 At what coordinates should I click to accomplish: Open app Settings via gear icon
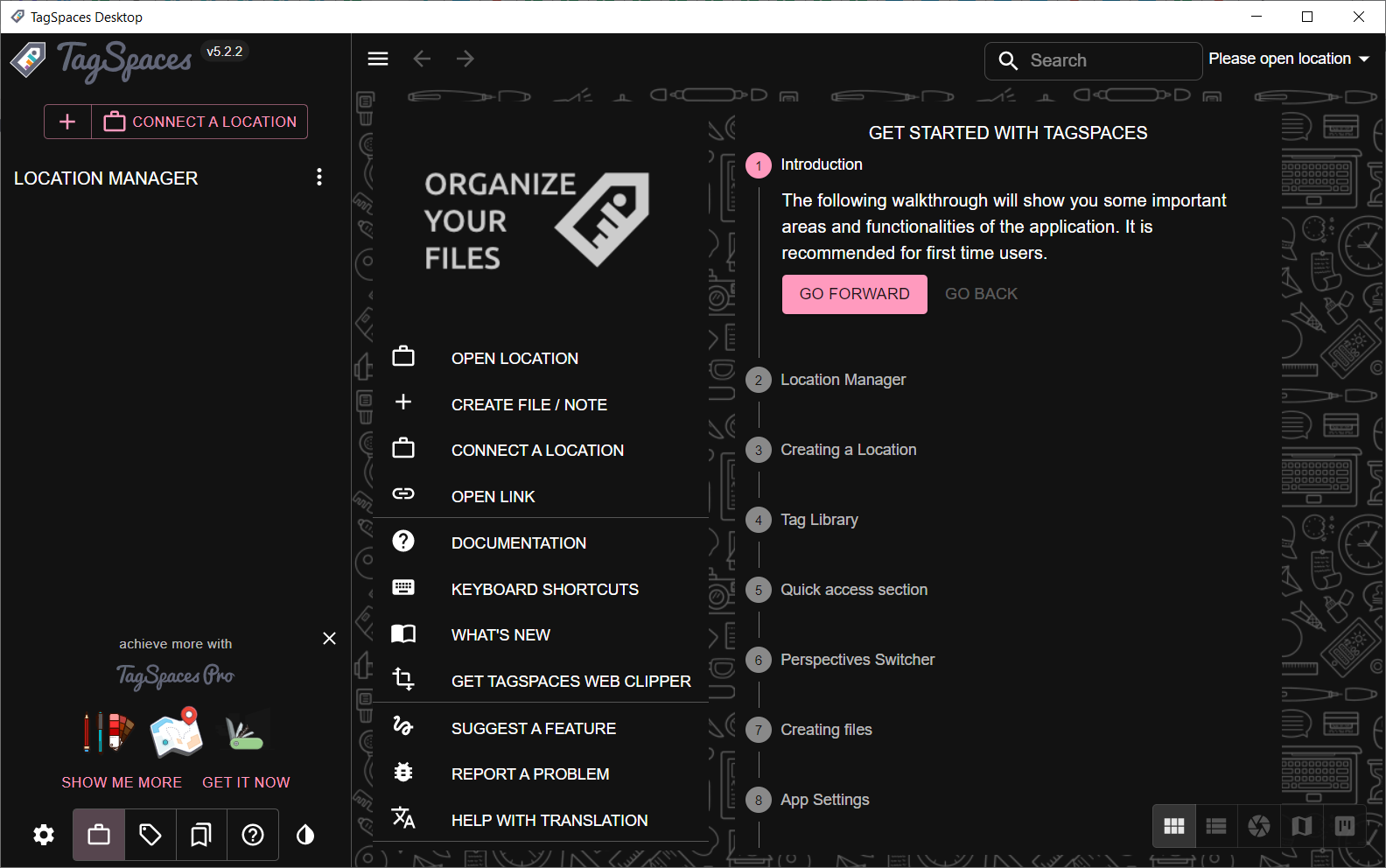pos(44,835)
